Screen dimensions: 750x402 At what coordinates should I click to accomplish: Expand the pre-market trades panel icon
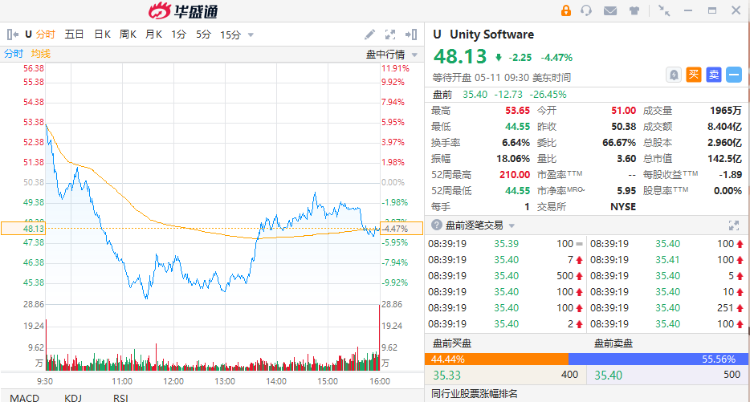[733, 225]
